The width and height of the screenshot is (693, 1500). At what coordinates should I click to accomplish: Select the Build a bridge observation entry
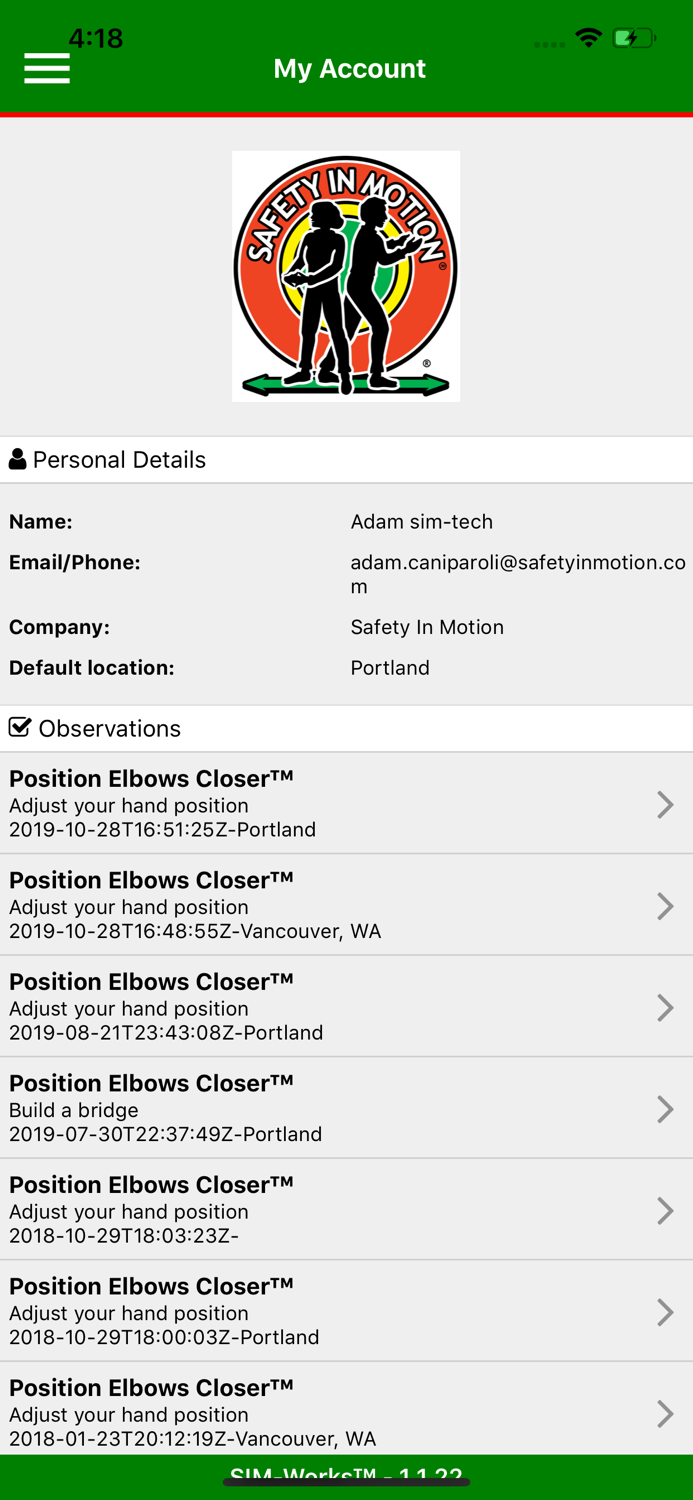(300, 1109)
